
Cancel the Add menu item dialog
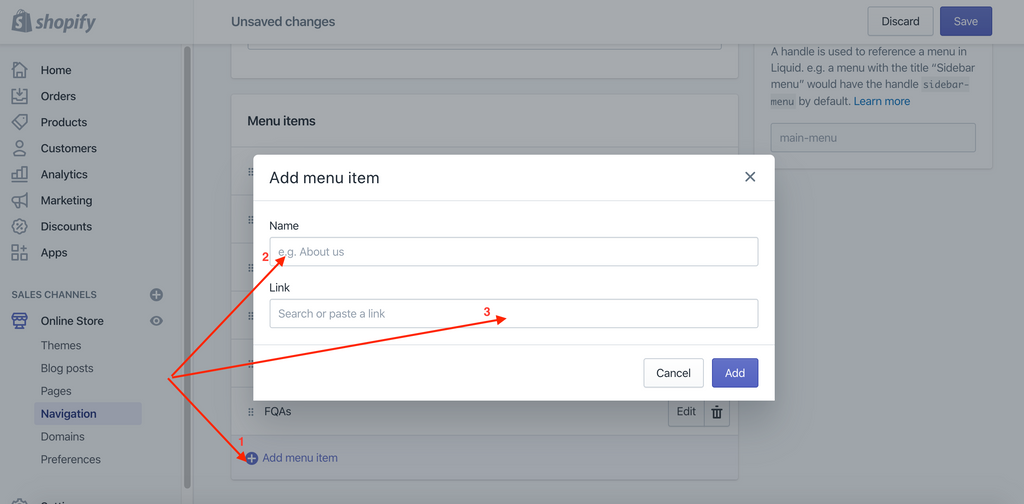[673, 373]
